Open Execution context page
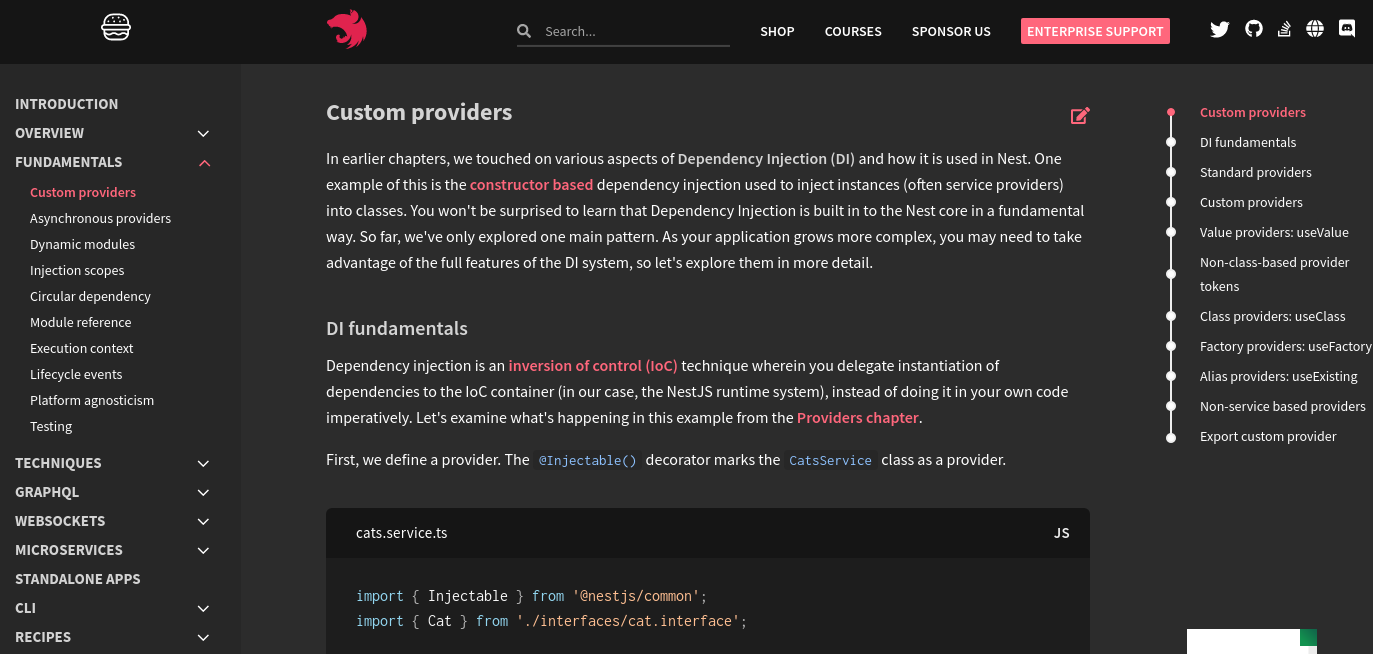 pos(81,348)
